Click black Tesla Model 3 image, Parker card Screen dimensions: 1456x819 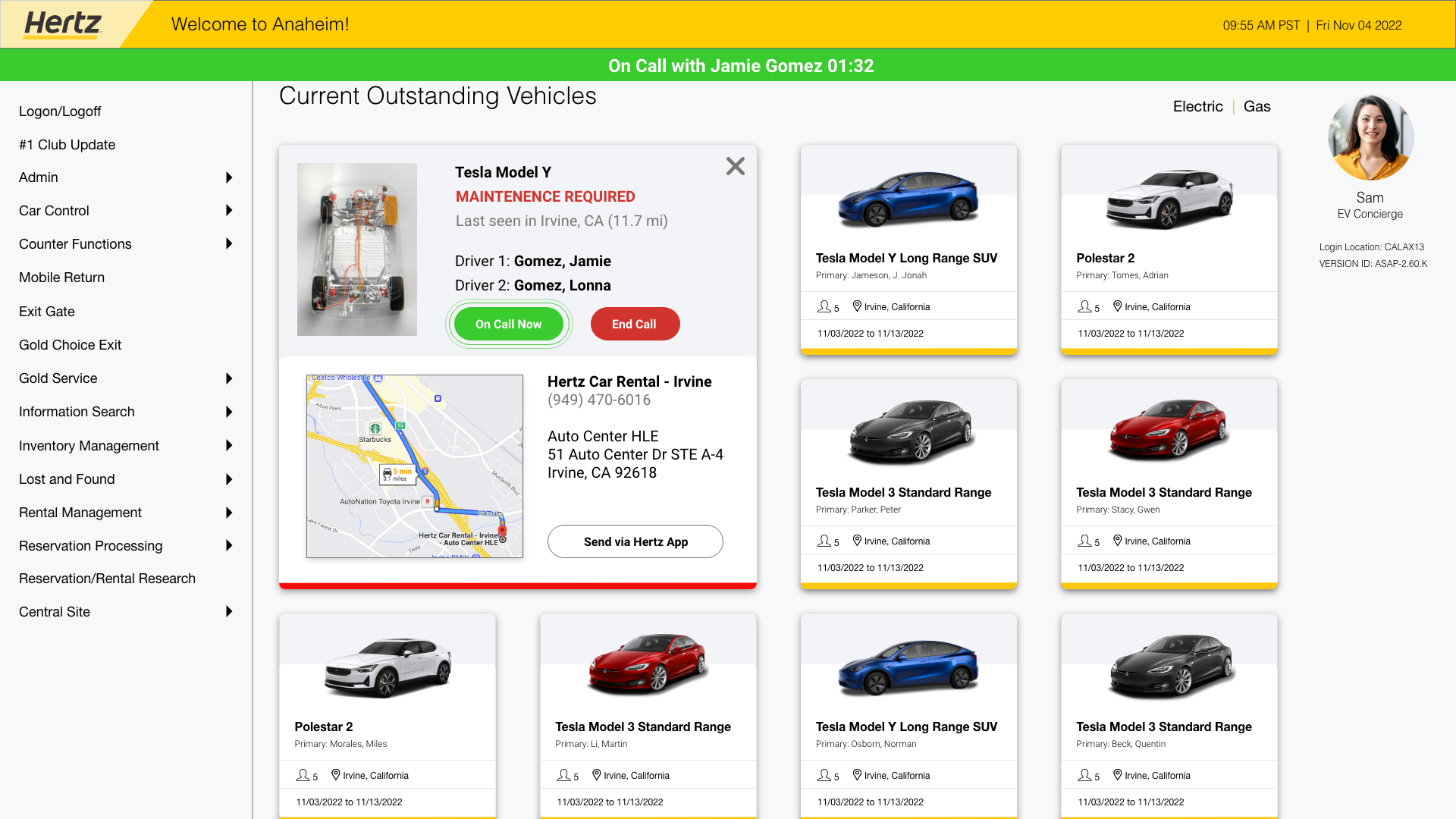coord(910,431)
